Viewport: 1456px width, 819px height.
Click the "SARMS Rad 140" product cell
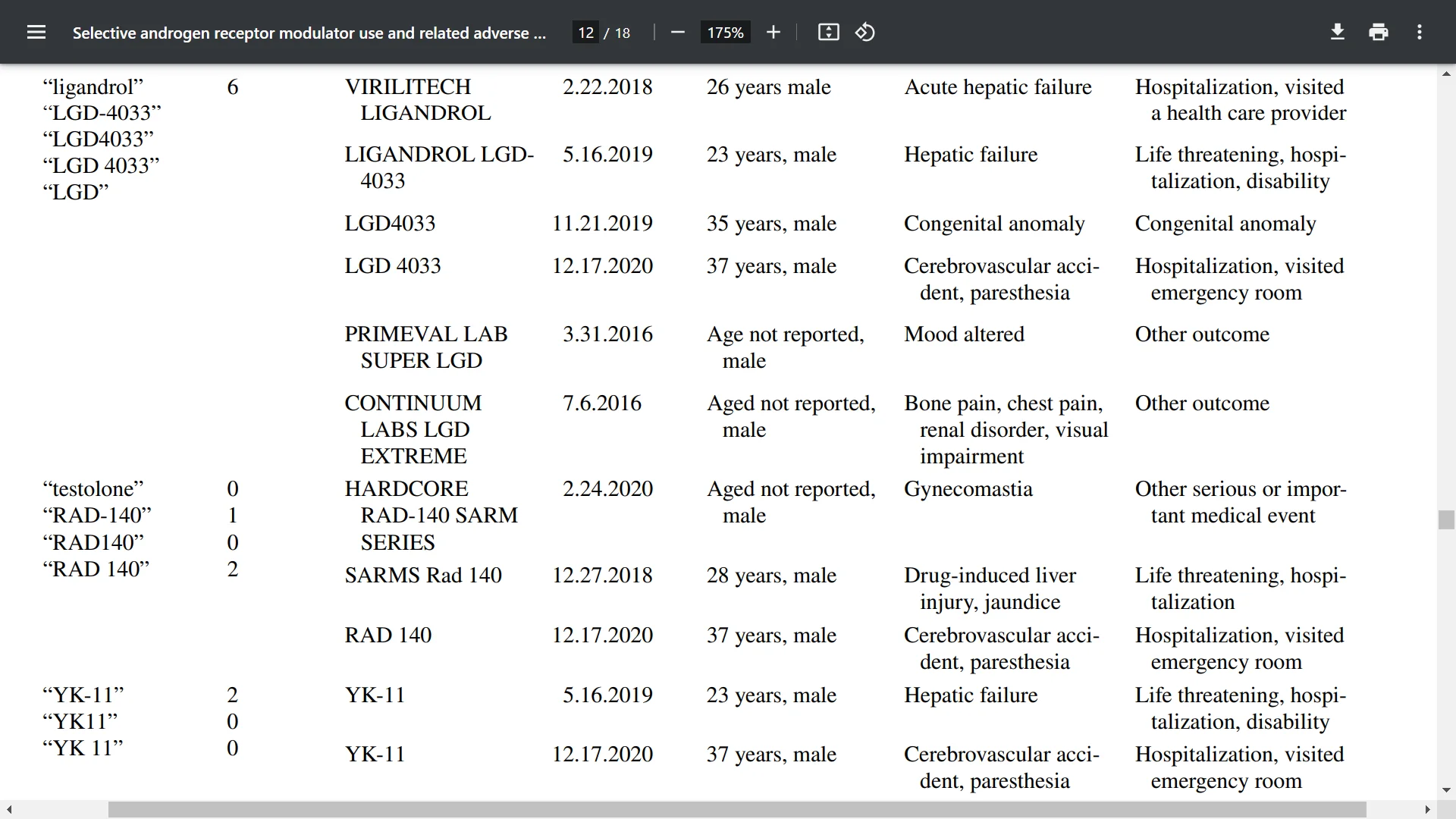[x=423, y=576]
